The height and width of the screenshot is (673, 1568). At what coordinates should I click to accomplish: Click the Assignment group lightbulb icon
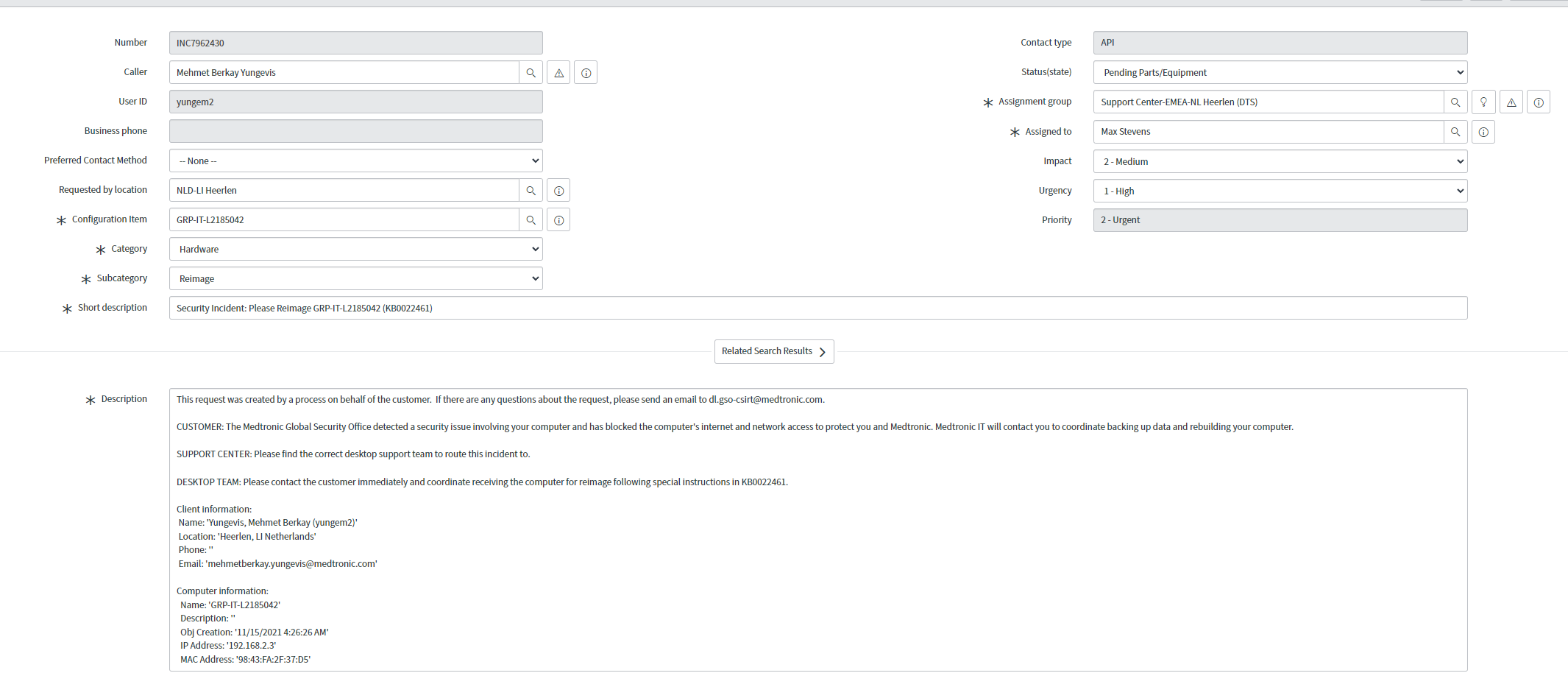(1483, 102)
